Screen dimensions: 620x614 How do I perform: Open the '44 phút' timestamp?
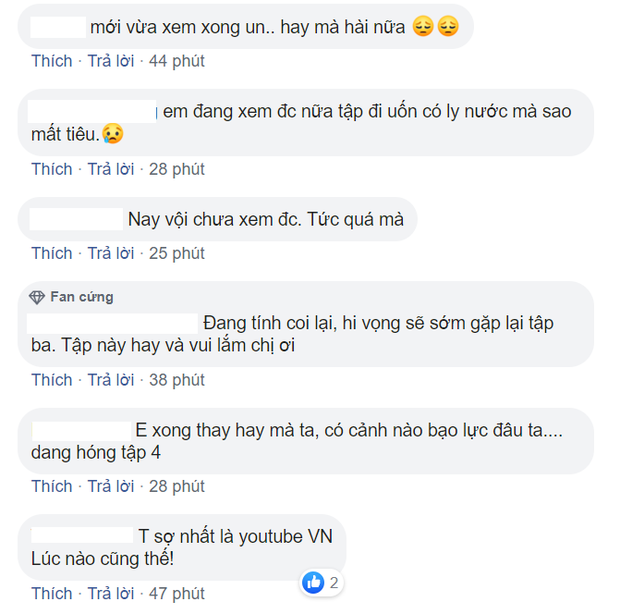point(176,61)
